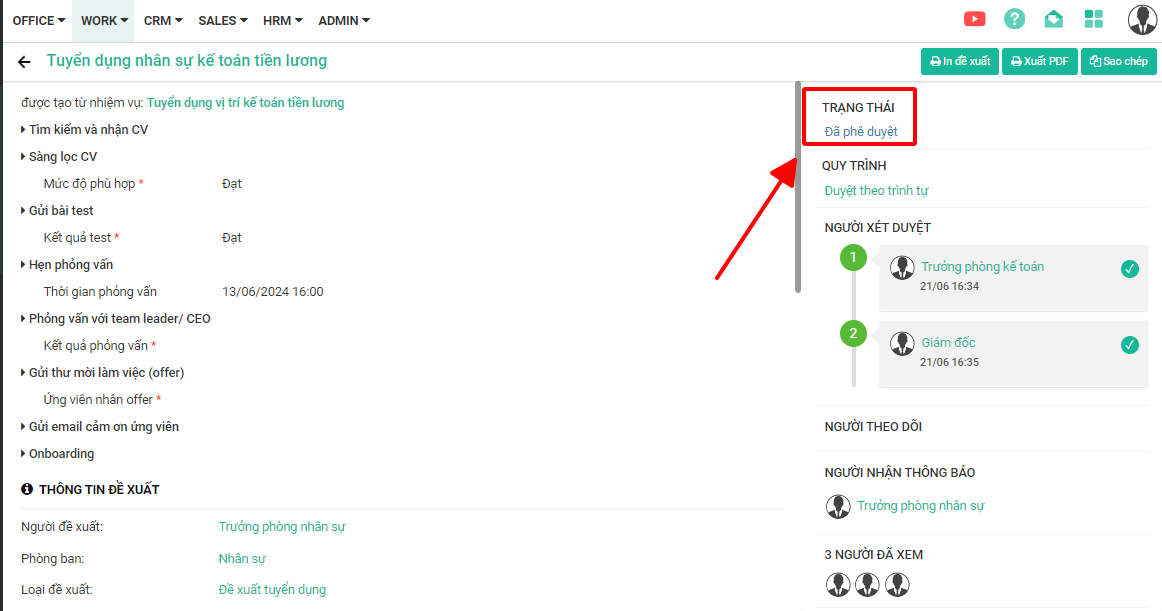Click the Sao chép button
The image size is (1162, 611).
coord(1118,61)
